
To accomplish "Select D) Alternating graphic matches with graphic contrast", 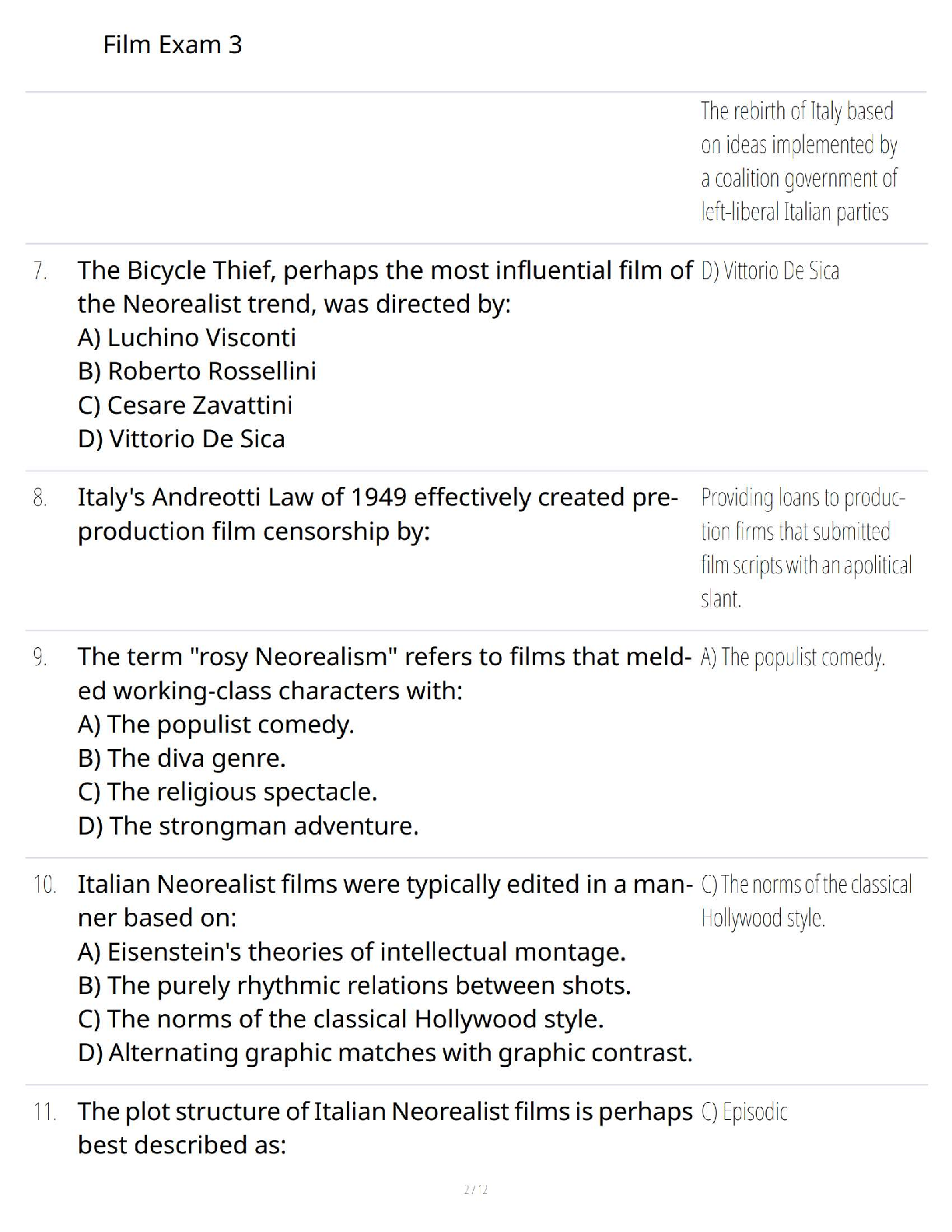I will (x=385, y=1053).
